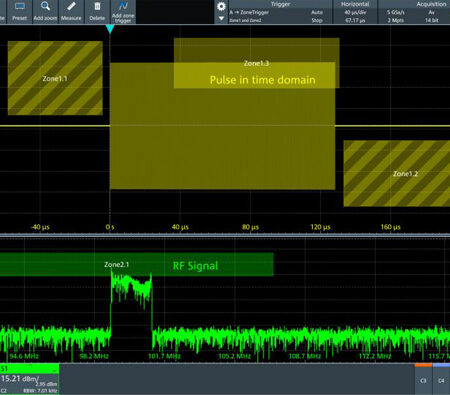Open the Measure tool
Screen dimensions: 450x395
click(x=71, y=11)
